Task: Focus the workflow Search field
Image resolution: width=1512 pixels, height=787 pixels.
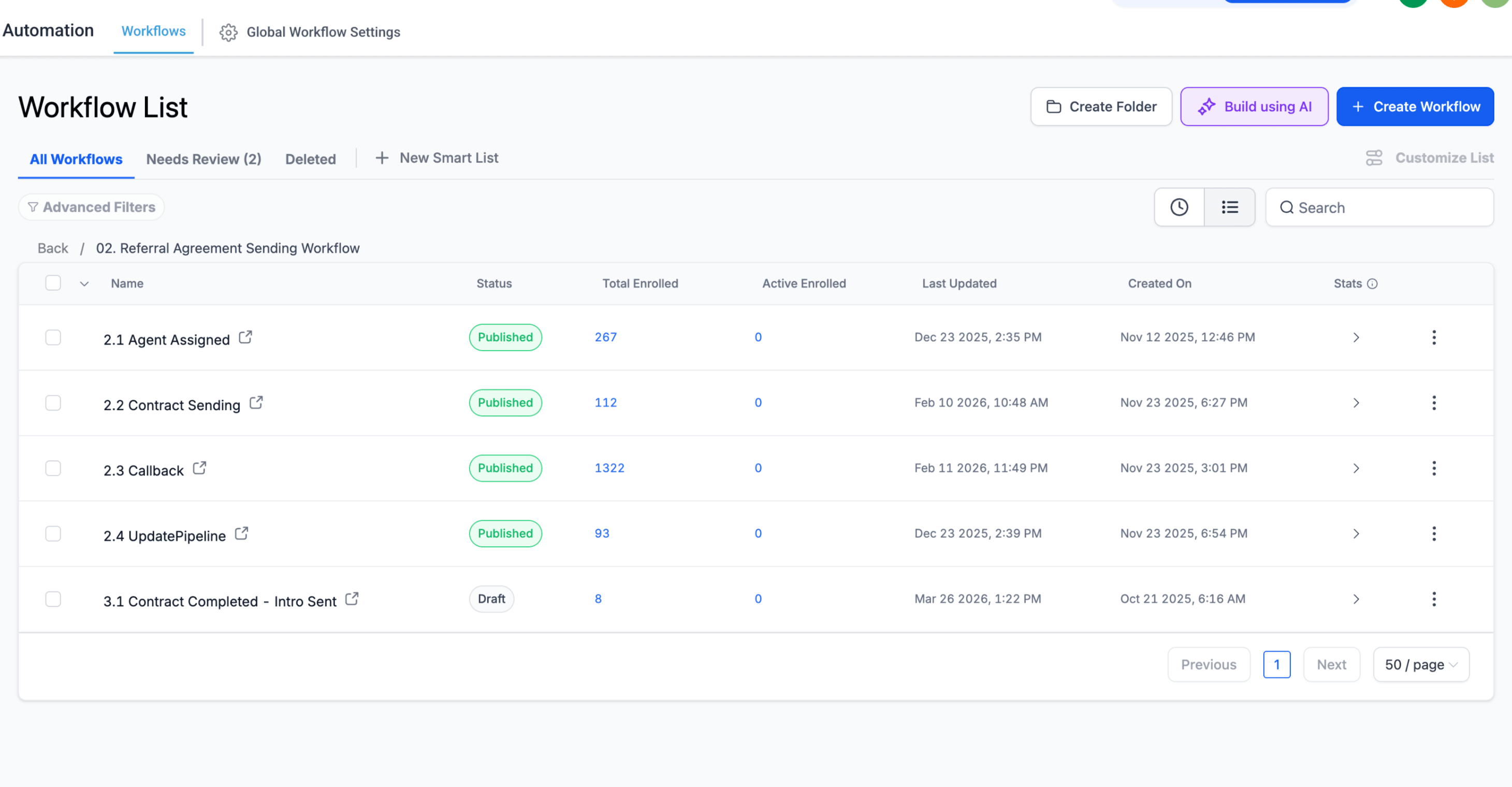Action: pyautogui.click(x=1379, y=208)
